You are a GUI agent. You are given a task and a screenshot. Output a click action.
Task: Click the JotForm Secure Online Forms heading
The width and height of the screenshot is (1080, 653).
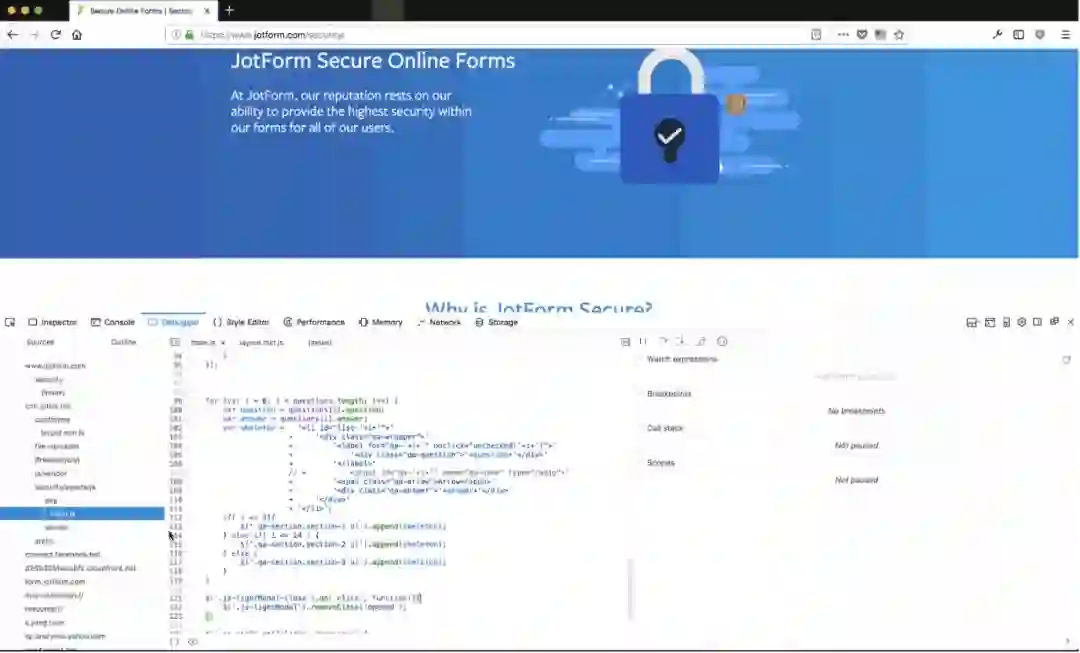click(373, 61)
